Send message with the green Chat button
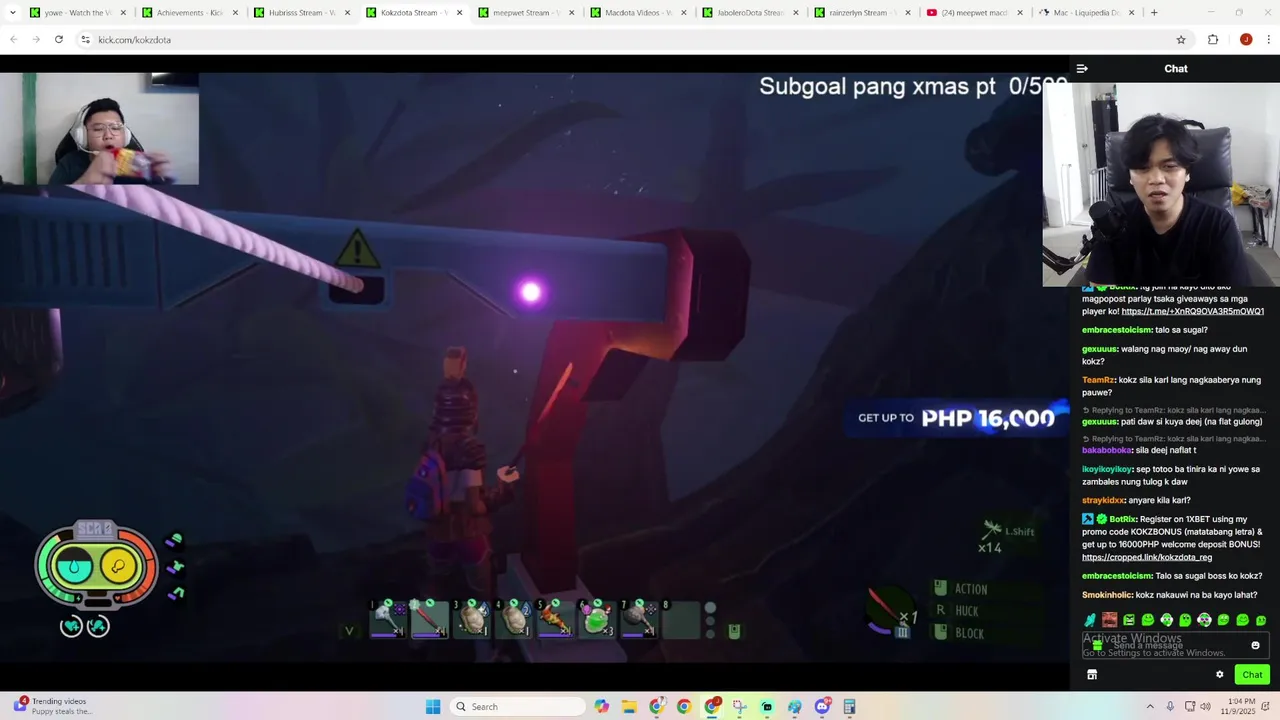 point(1252,675)
